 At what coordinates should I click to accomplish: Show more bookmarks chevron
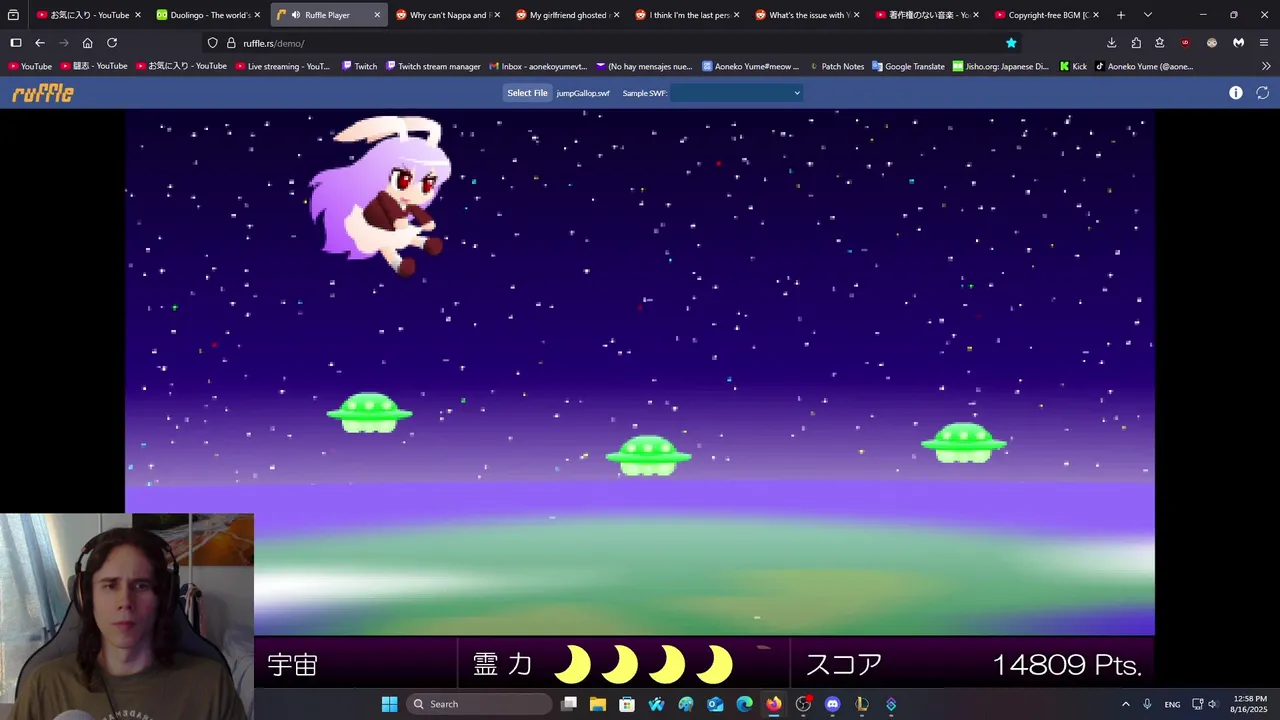tap(1266, 66)
